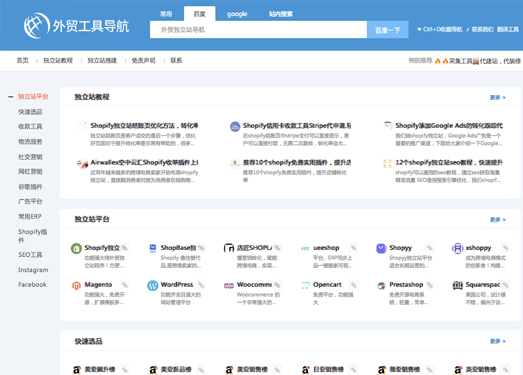
Task: Open the 12个shopify独立站seo教程 article
Action: point(449,162)
